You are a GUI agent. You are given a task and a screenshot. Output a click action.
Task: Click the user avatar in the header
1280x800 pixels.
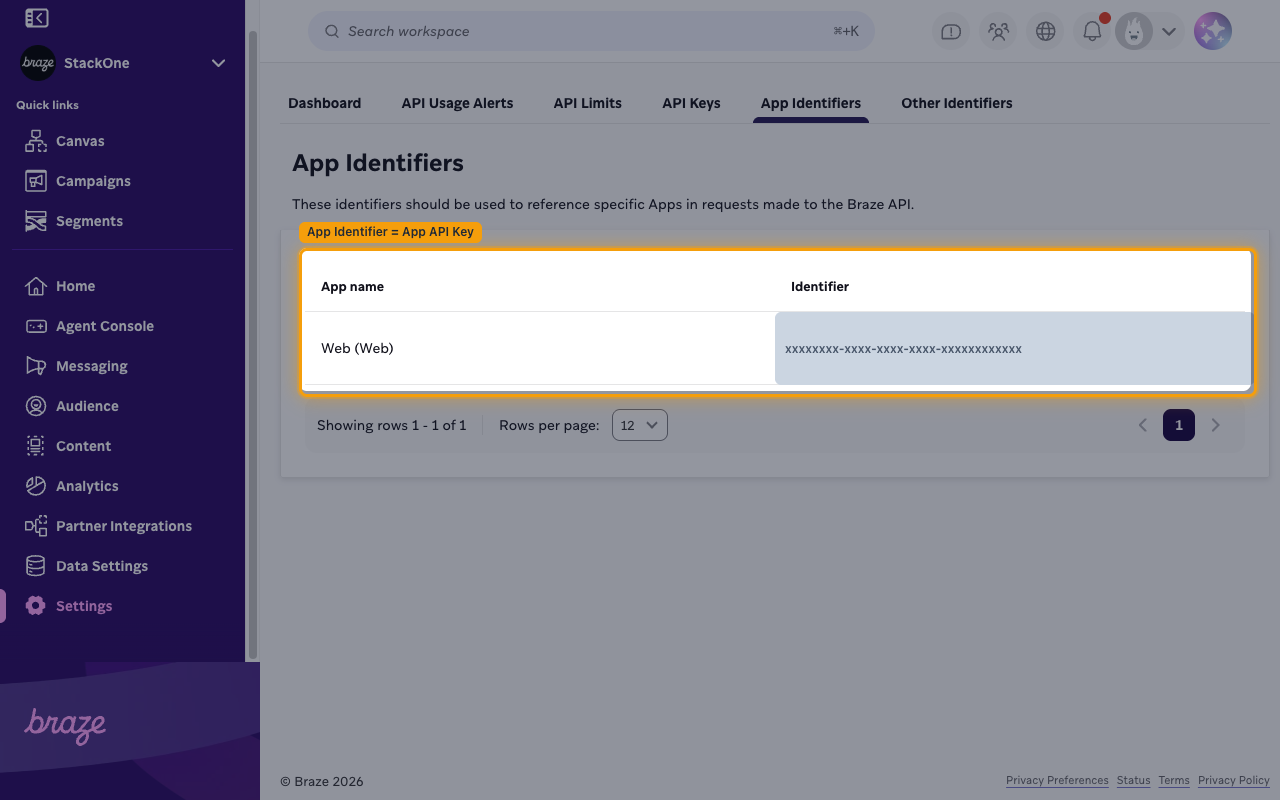tap(1134, 31)
